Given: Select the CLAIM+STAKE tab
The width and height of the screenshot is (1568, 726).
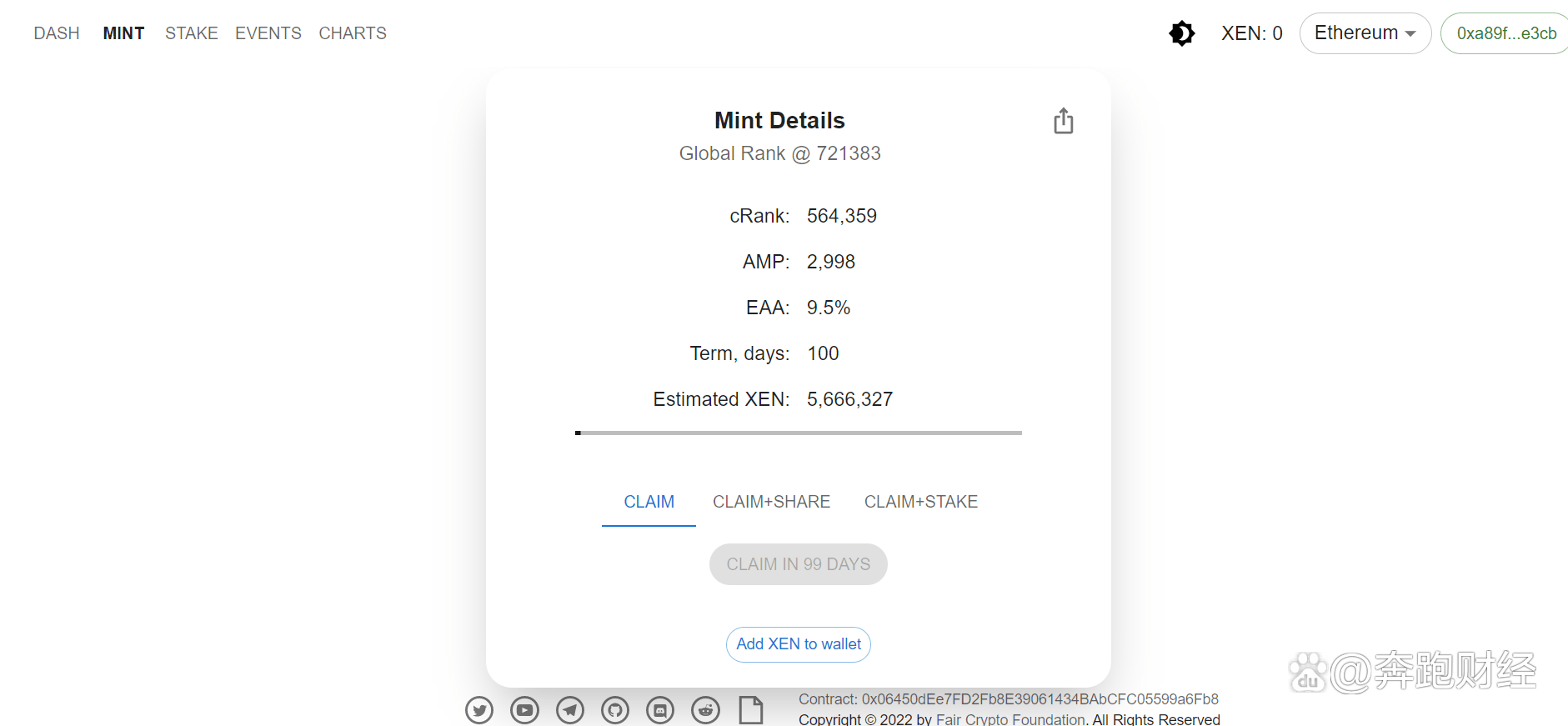Looking at the screenshot, I should pyautogui.click(x=920, y=502).
